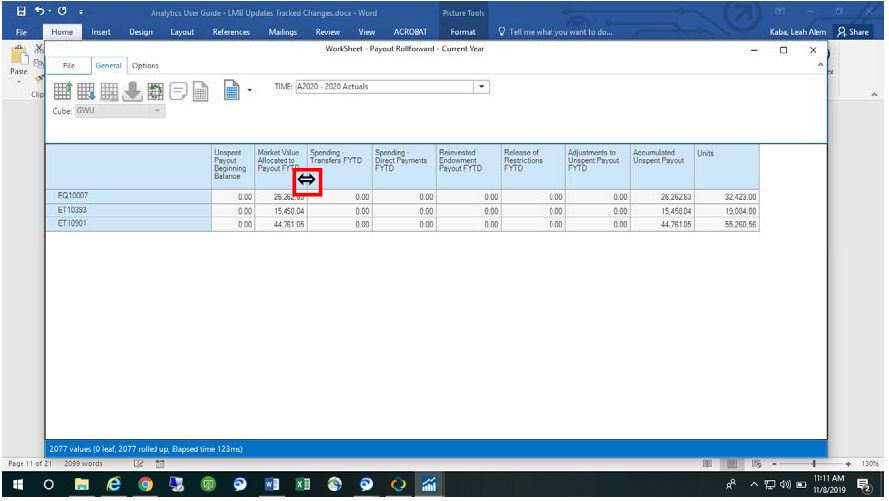Click the taskbar clock showing 11:11 AM
Image resolution: width=889 pixels, height=501 pixels.
[829, 485]
